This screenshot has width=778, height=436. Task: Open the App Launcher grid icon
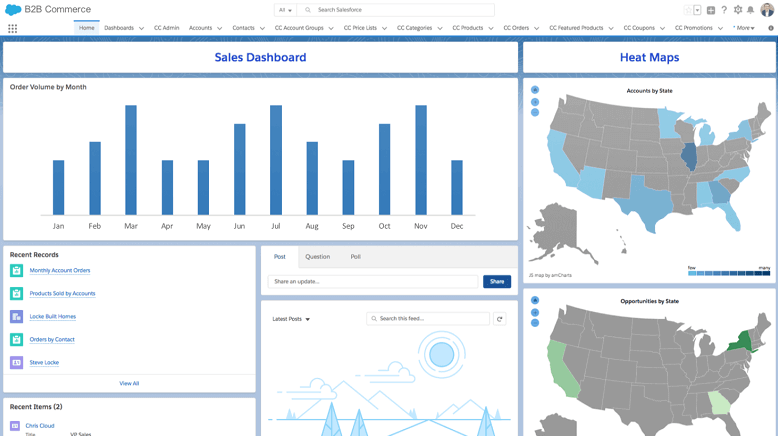pos(12,29)
